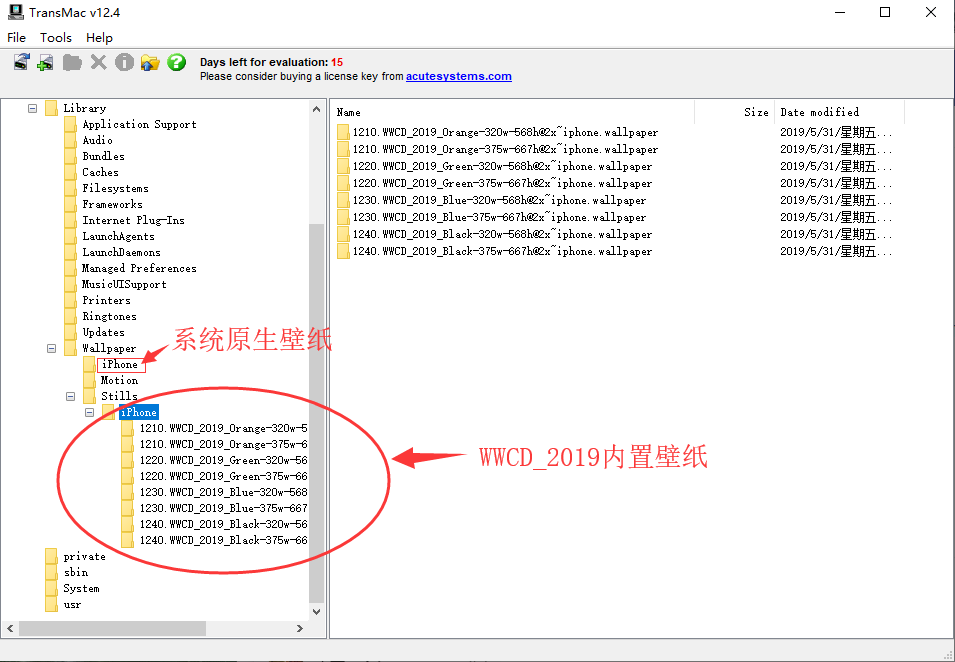Select the Ringtones folder in tree
Screen dimensions: 955x662
pyautogui.click(x=110, y=317)
